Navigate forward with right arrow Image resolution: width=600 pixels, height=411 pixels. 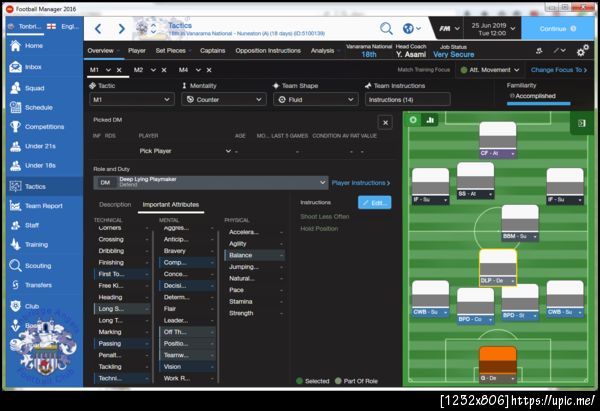(121, 29)
